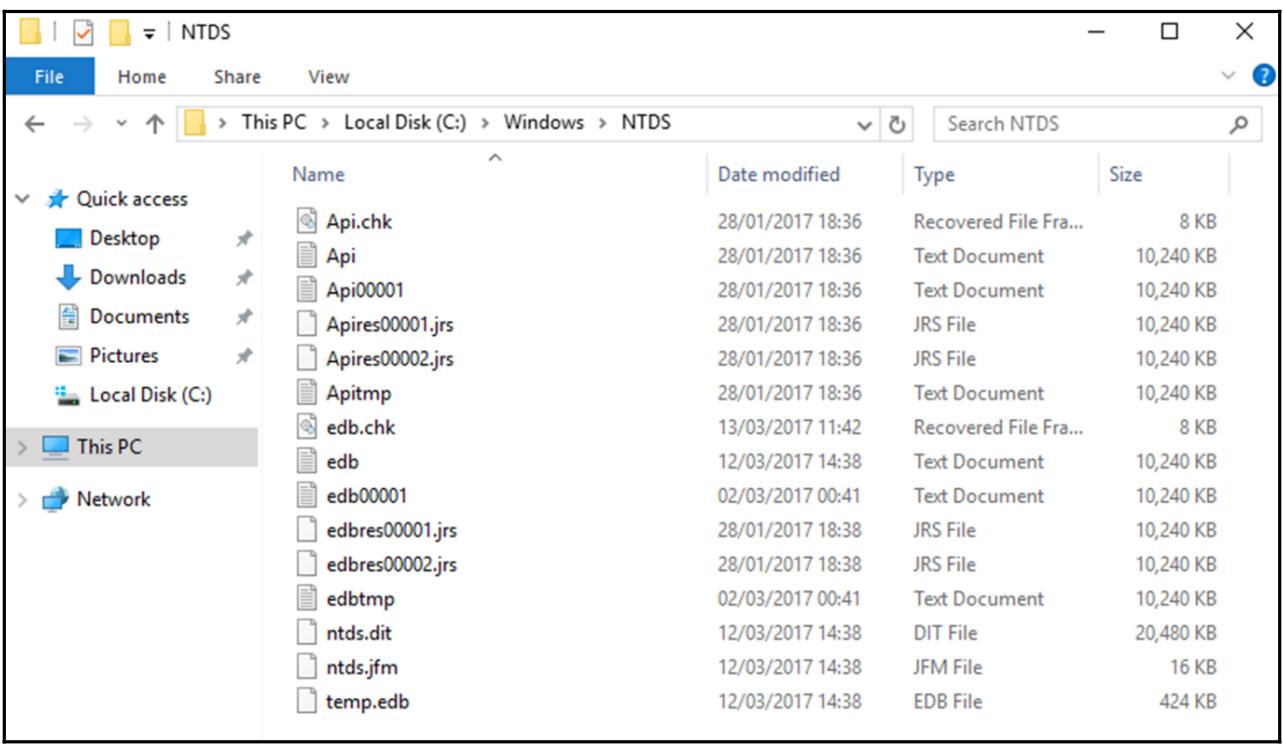
Task: Click the Refresh icon beside address bar
Action: (897, 124)
